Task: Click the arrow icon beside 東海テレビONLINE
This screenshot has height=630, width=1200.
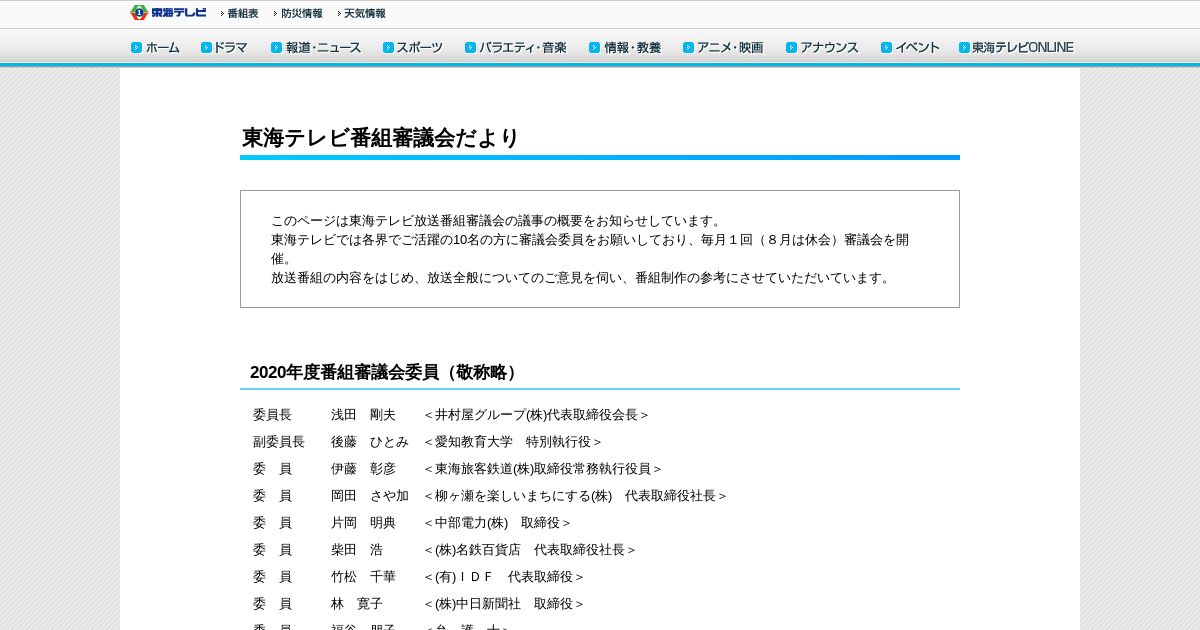Action: tap(964, 48)
